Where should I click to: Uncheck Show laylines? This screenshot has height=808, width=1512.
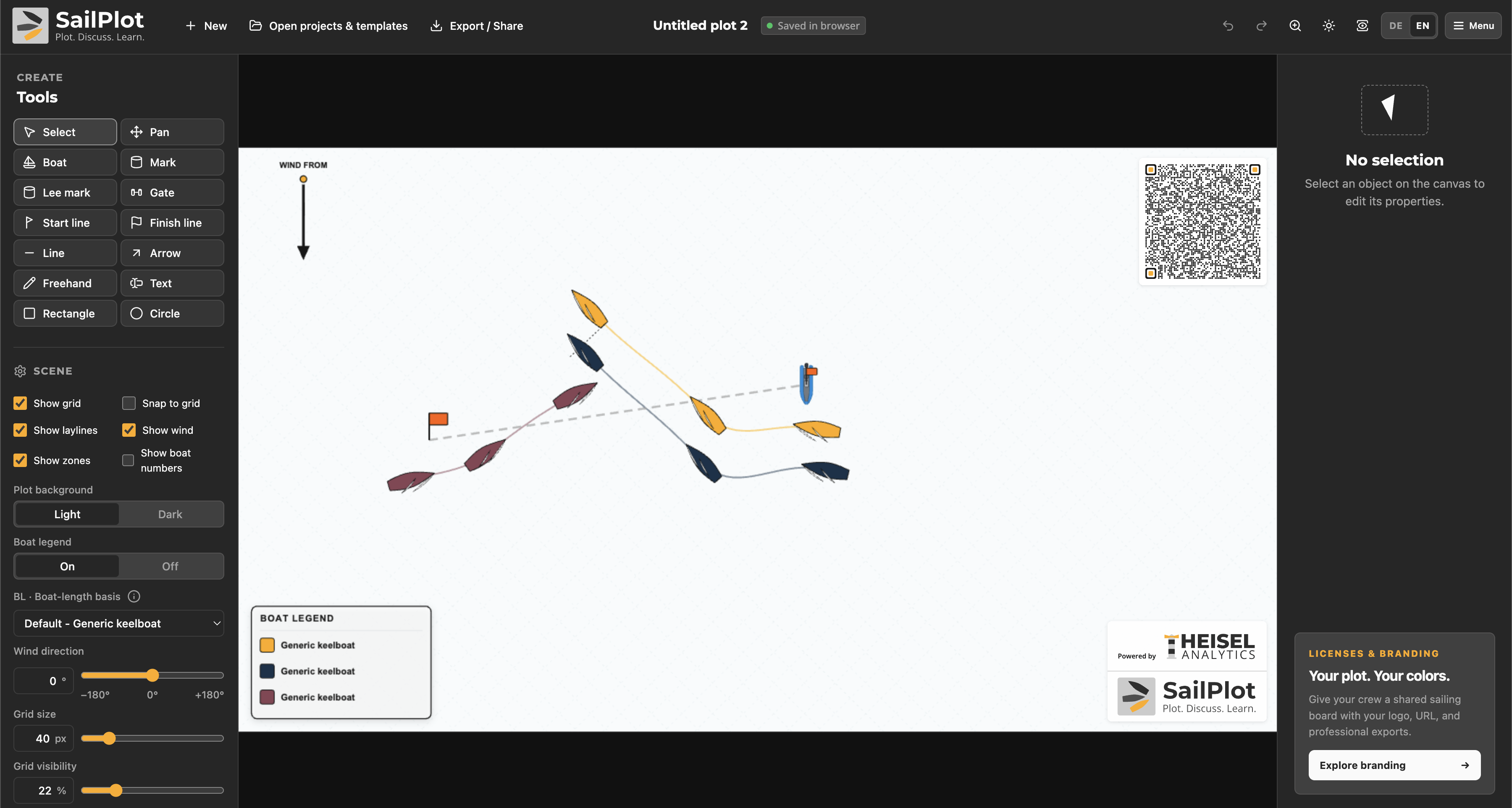pyautogui.click(x=20, y=430)
